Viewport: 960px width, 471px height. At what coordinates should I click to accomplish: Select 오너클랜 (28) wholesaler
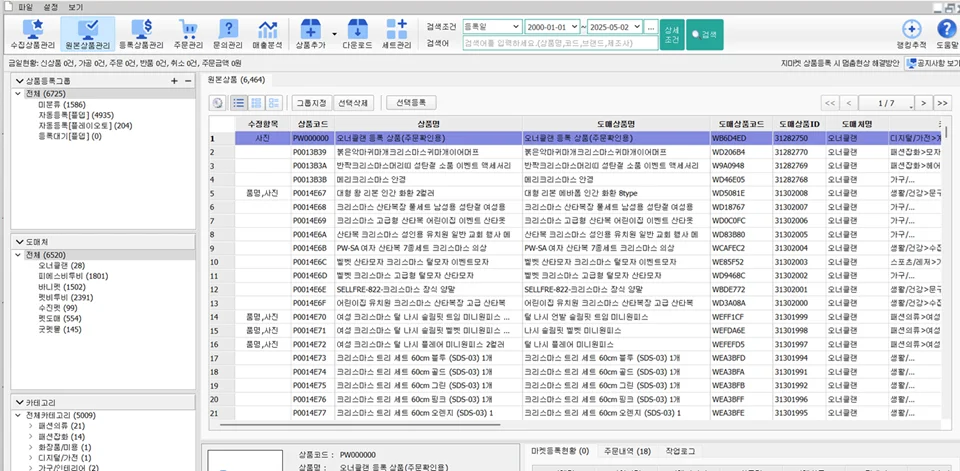(x=61, y=266)
